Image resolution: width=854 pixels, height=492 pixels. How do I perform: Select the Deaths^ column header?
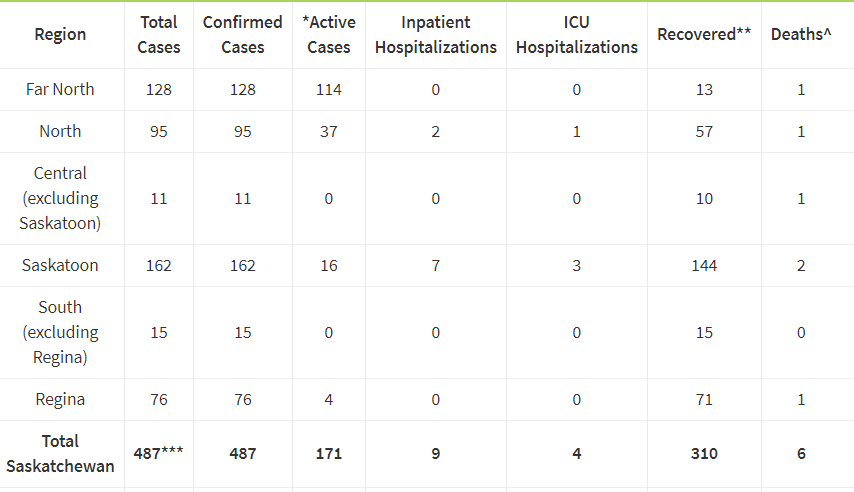(x=801, y=34)
